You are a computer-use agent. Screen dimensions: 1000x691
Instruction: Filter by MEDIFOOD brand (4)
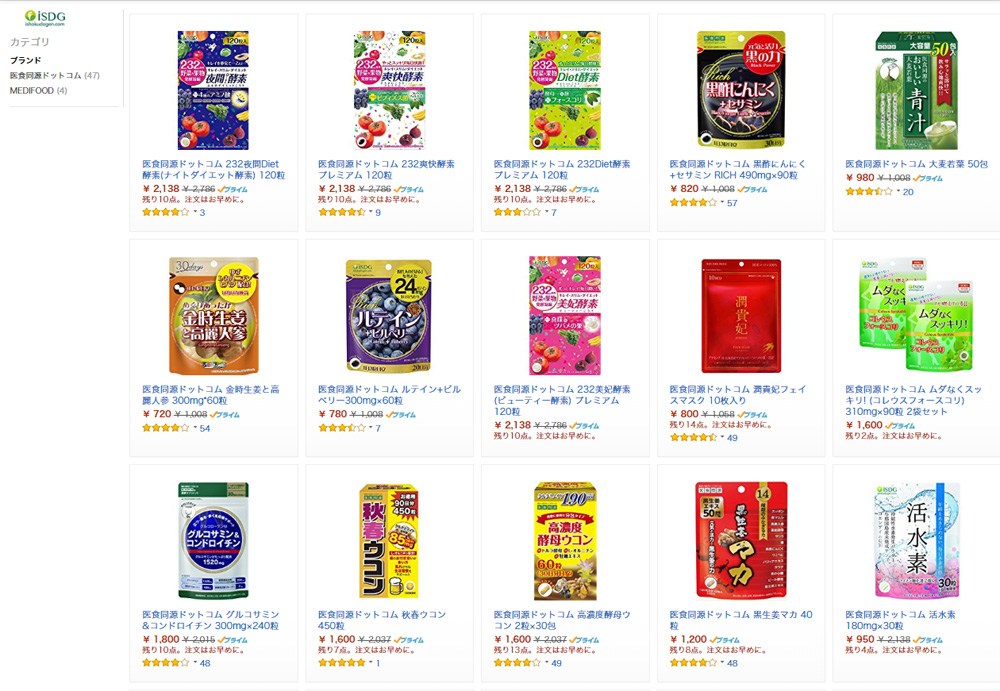(x=38, y=91)
